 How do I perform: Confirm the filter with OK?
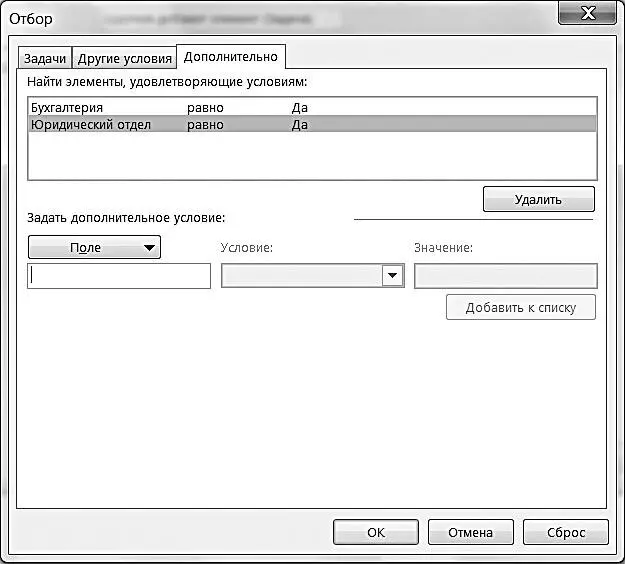tap(376, 532)
